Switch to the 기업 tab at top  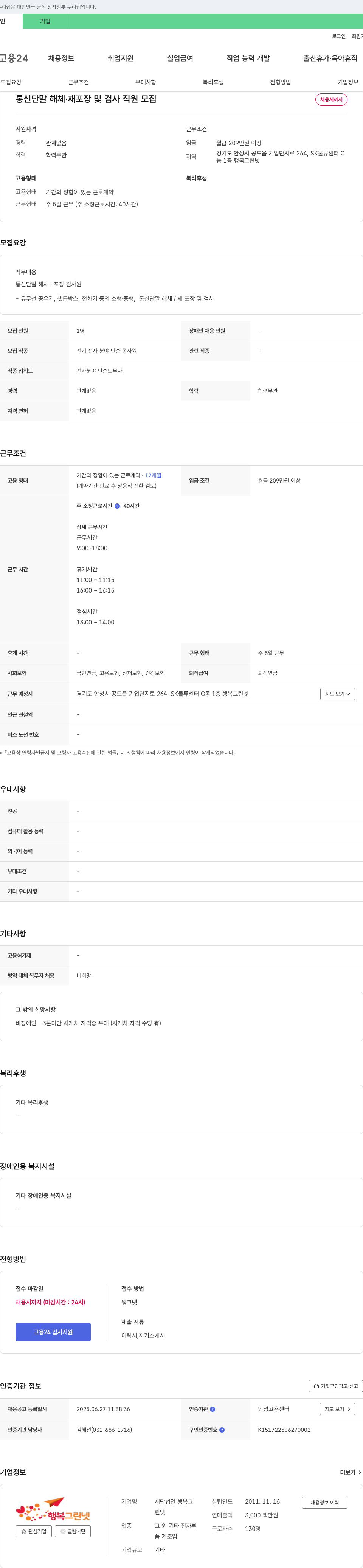(x=45, y=21)
